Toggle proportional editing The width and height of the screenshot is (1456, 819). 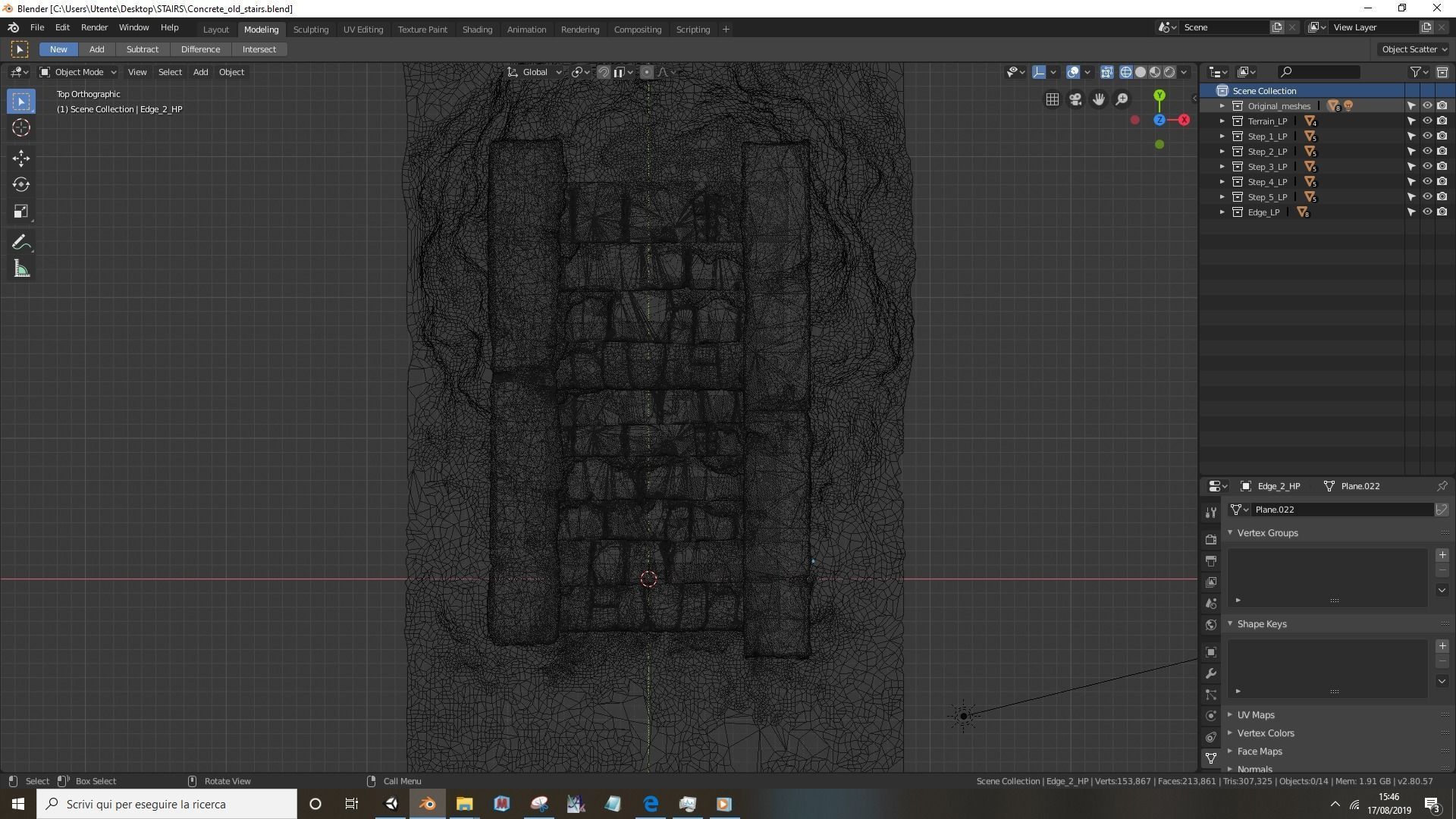[646, 72]
